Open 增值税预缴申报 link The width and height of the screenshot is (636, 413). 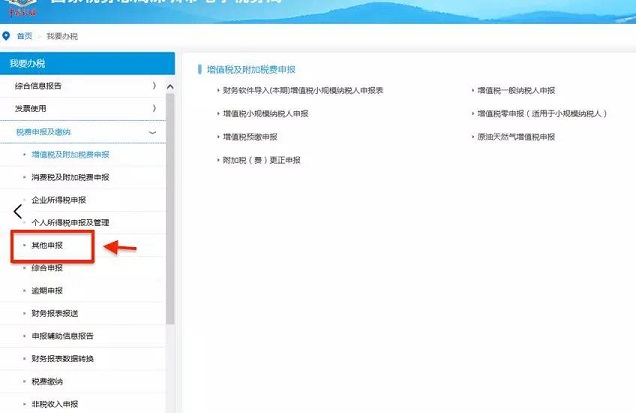tap(250, 137)
